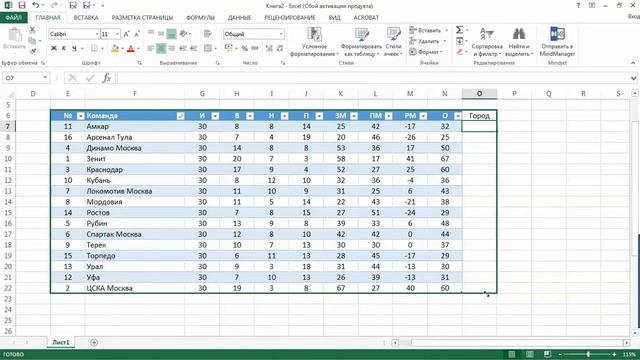Switch to РЕЦЕНЗИРОВАНИЕ tab
This screenshot has width=640, height=360.
[x=290, y=18]
